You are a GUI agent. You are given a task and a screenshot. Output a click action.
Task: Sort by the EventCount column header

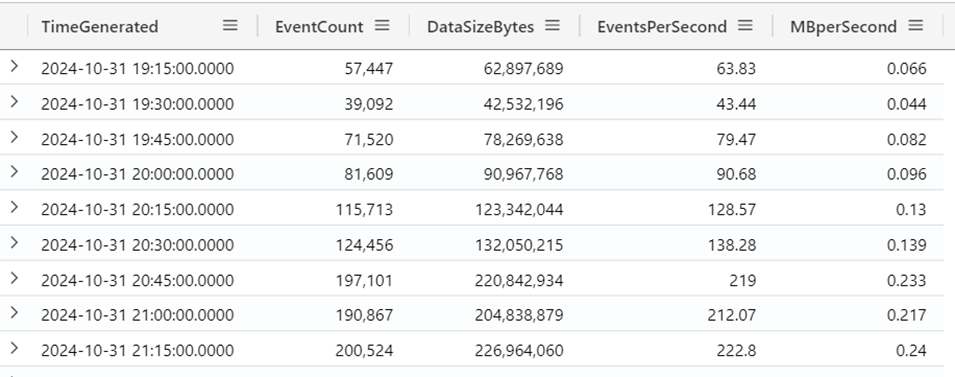click(x=319, y=27)
